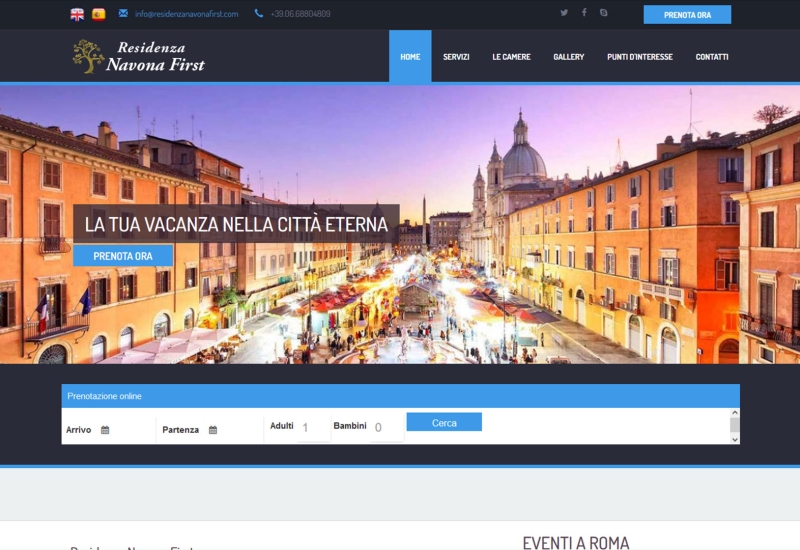The image size is (800, 550).
Task: Click the booking widget scroll-up arrow
Action: click(x=735, y=412)
